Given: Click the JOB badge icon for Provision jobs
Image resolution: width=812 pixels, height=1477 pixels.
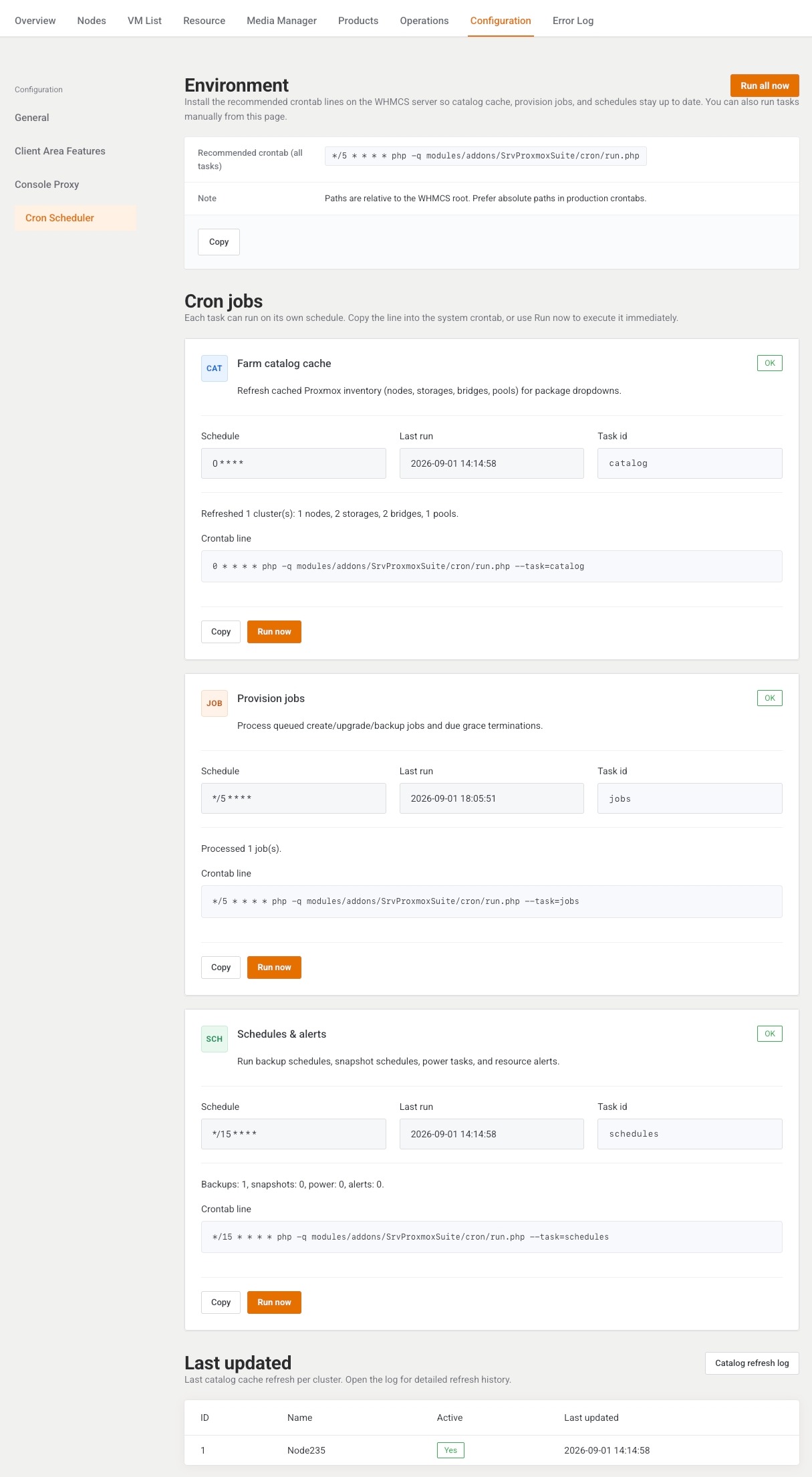Looking at the screenshot, I should [x=215, y=703].
